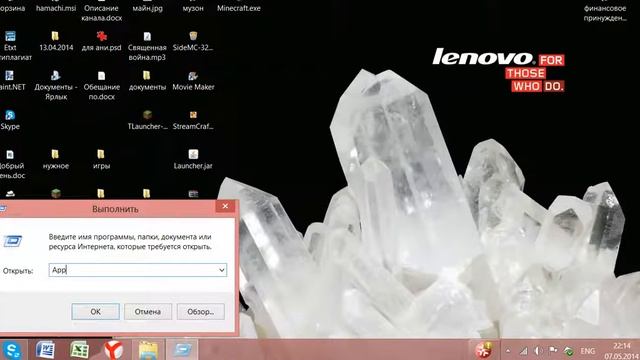Image resolution: width=640 pixels, height=360 pixels.
Task: Select the музон label
Action: (x=193, y=8)
